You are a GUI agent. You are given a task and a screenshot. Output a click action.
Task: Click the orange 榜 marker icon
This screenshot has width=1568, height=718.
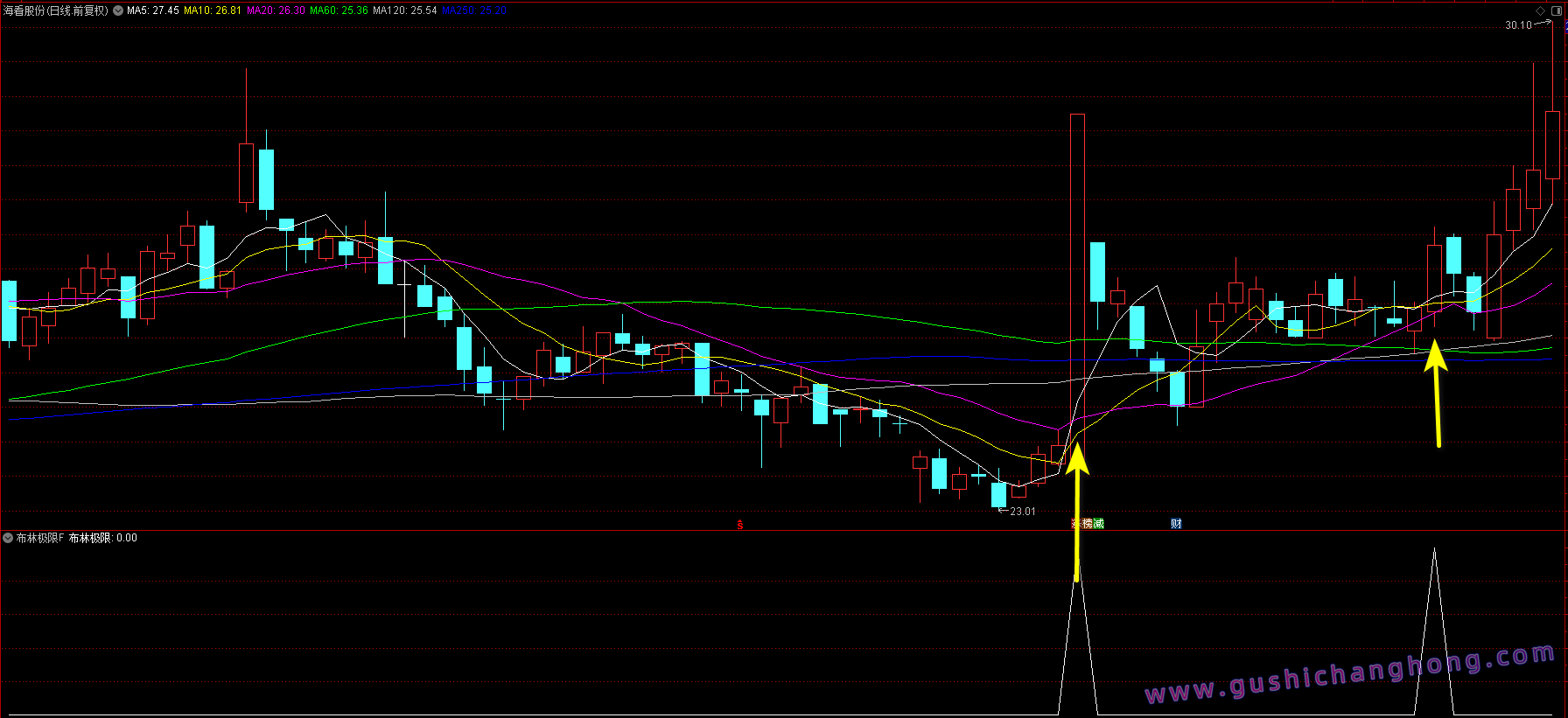1088,524
